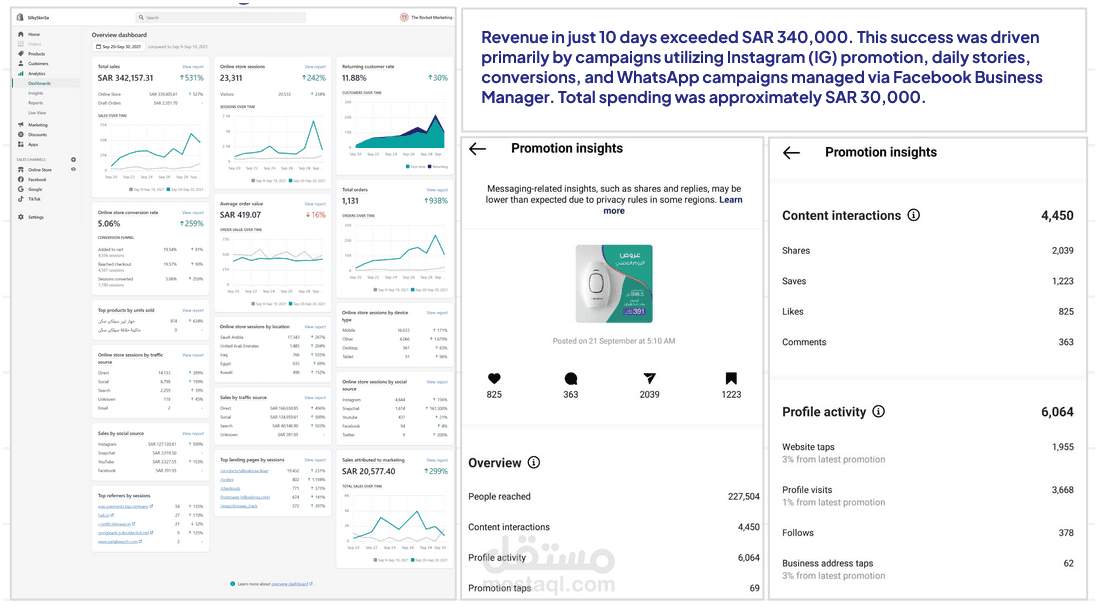This screenshot has height=608, width=1098.
Task: View report for Top landing pages by sessions
Action: (315, 460)
